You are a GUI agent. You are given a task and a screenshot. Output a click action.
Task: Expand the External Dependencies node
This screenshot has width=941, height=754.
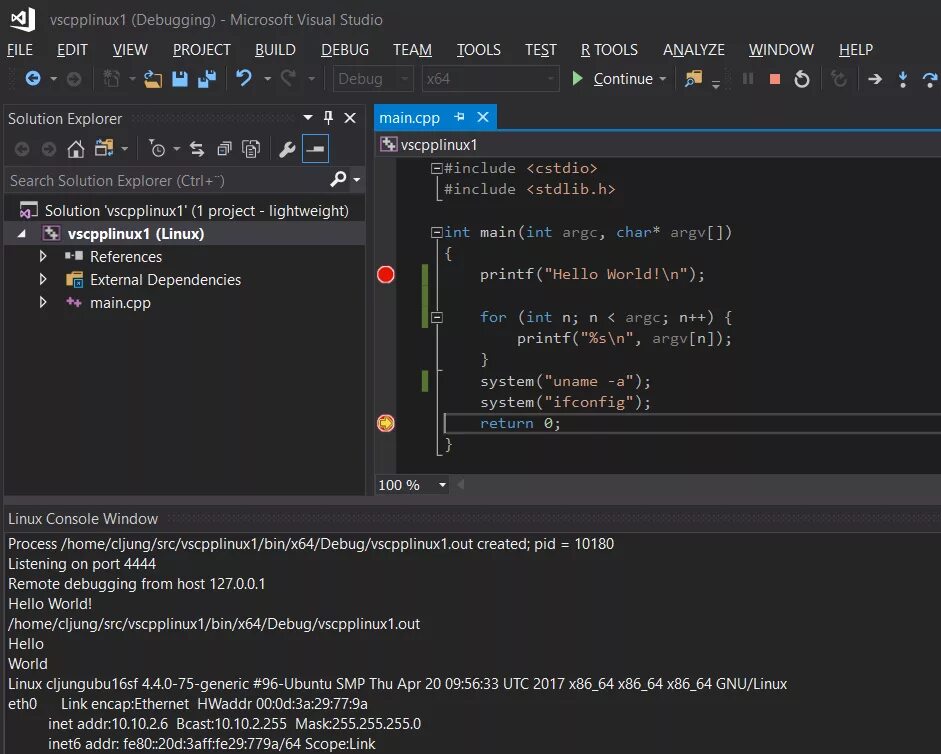click(x=43, y=279)
